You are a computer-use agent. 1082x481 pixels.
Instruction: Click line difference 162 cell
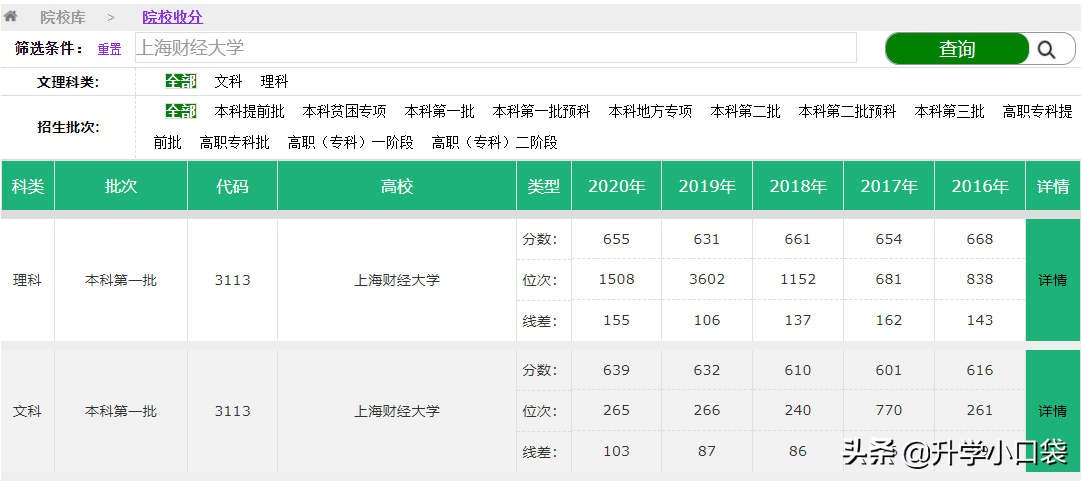(x=889, y=320)
